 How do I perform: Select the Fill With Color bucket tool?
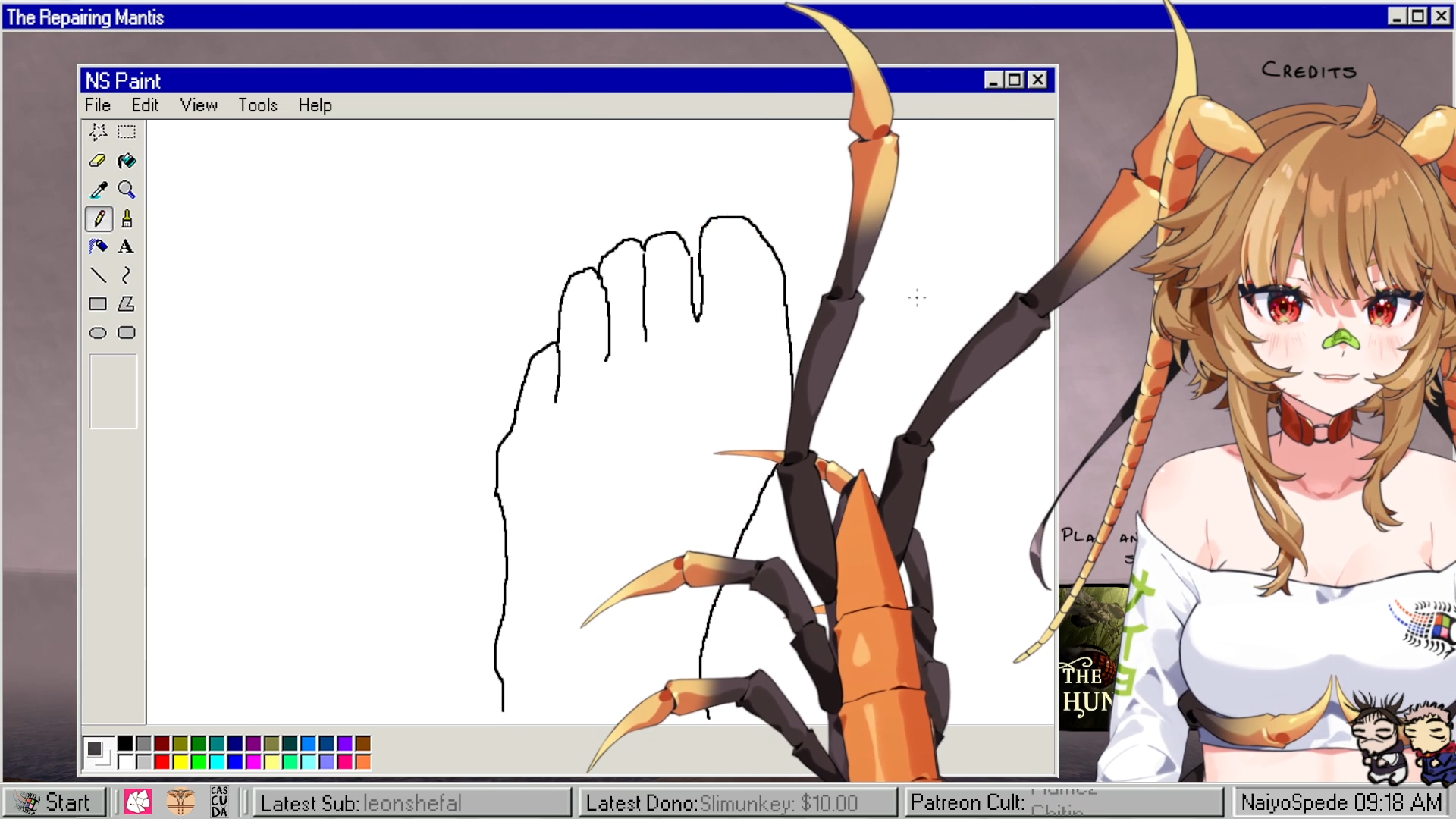pos(127,161)
